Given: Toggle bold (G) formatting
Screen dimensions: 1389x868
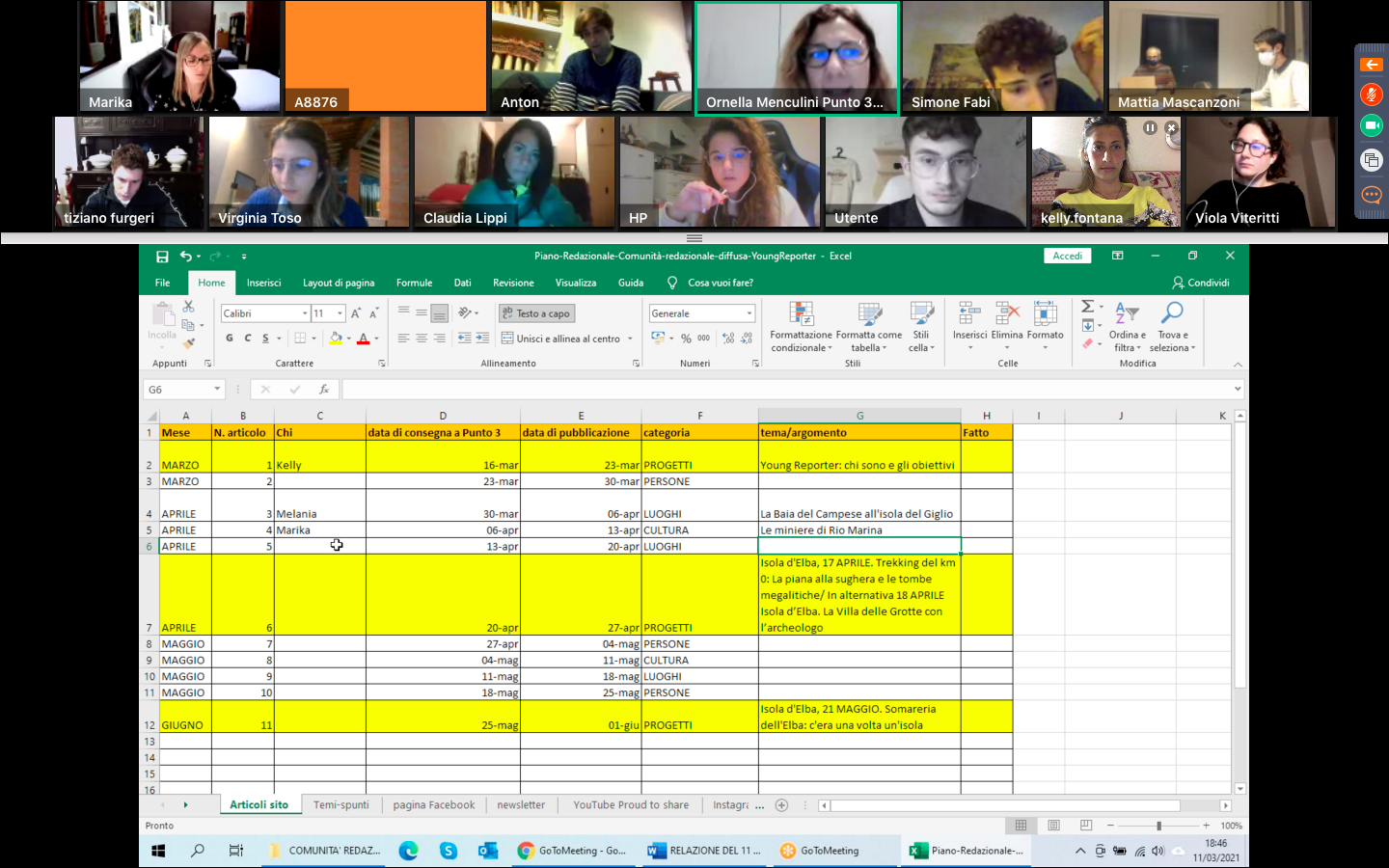Looking at the screenshot, I should tap(230, 339).
